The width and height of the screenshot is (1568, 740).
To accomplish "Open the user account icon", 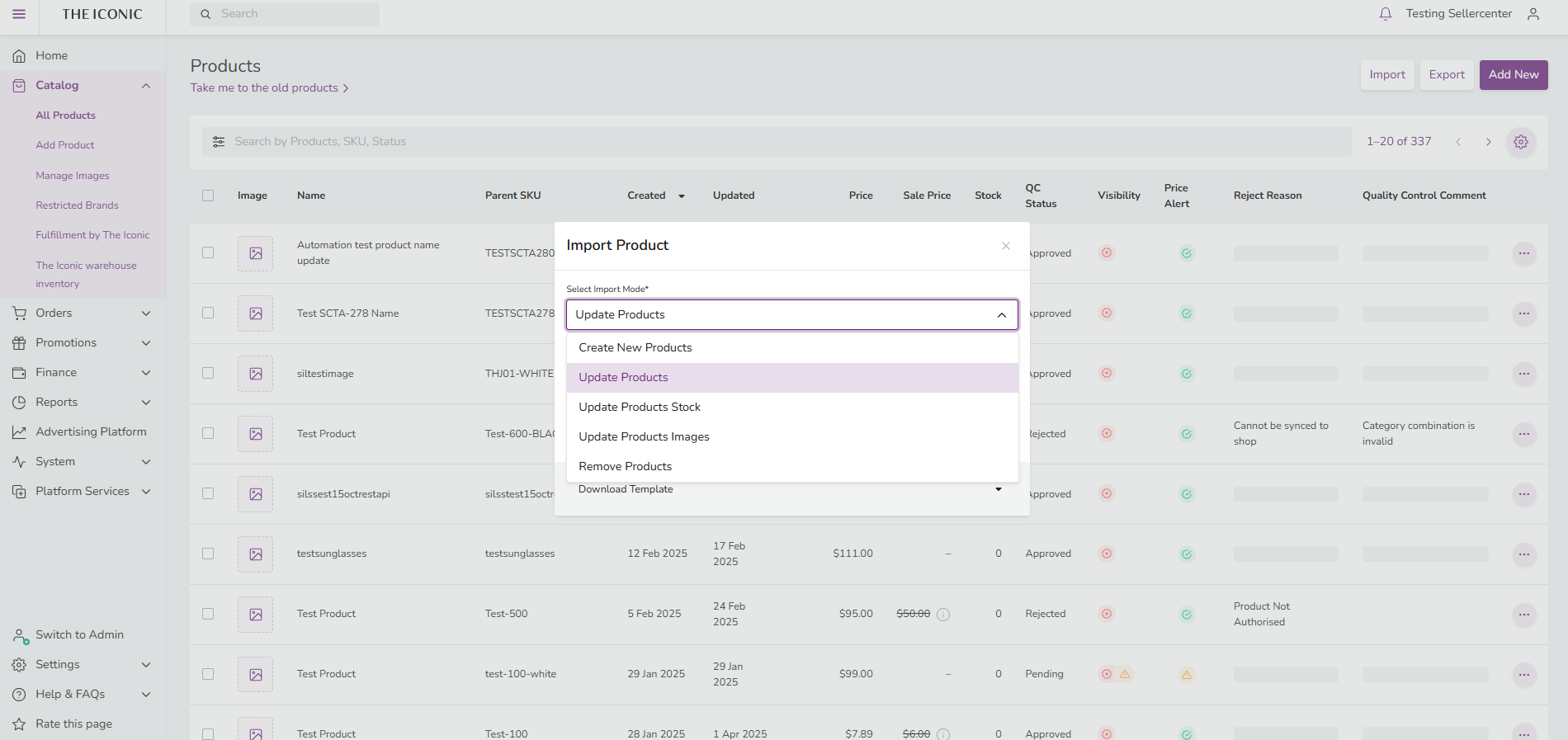I will [1533, 14].
